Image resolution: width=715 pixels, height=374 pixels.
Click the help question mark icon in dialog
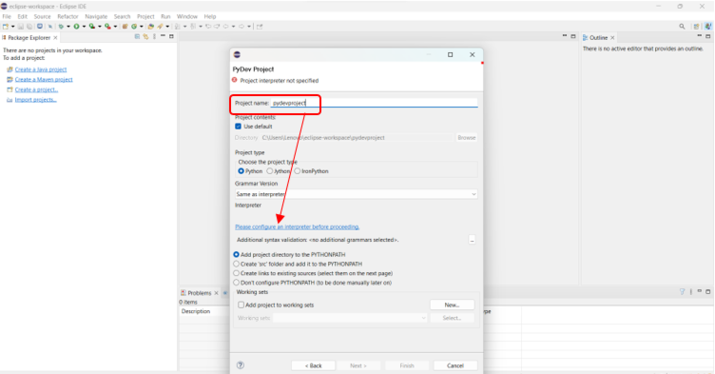240,365
